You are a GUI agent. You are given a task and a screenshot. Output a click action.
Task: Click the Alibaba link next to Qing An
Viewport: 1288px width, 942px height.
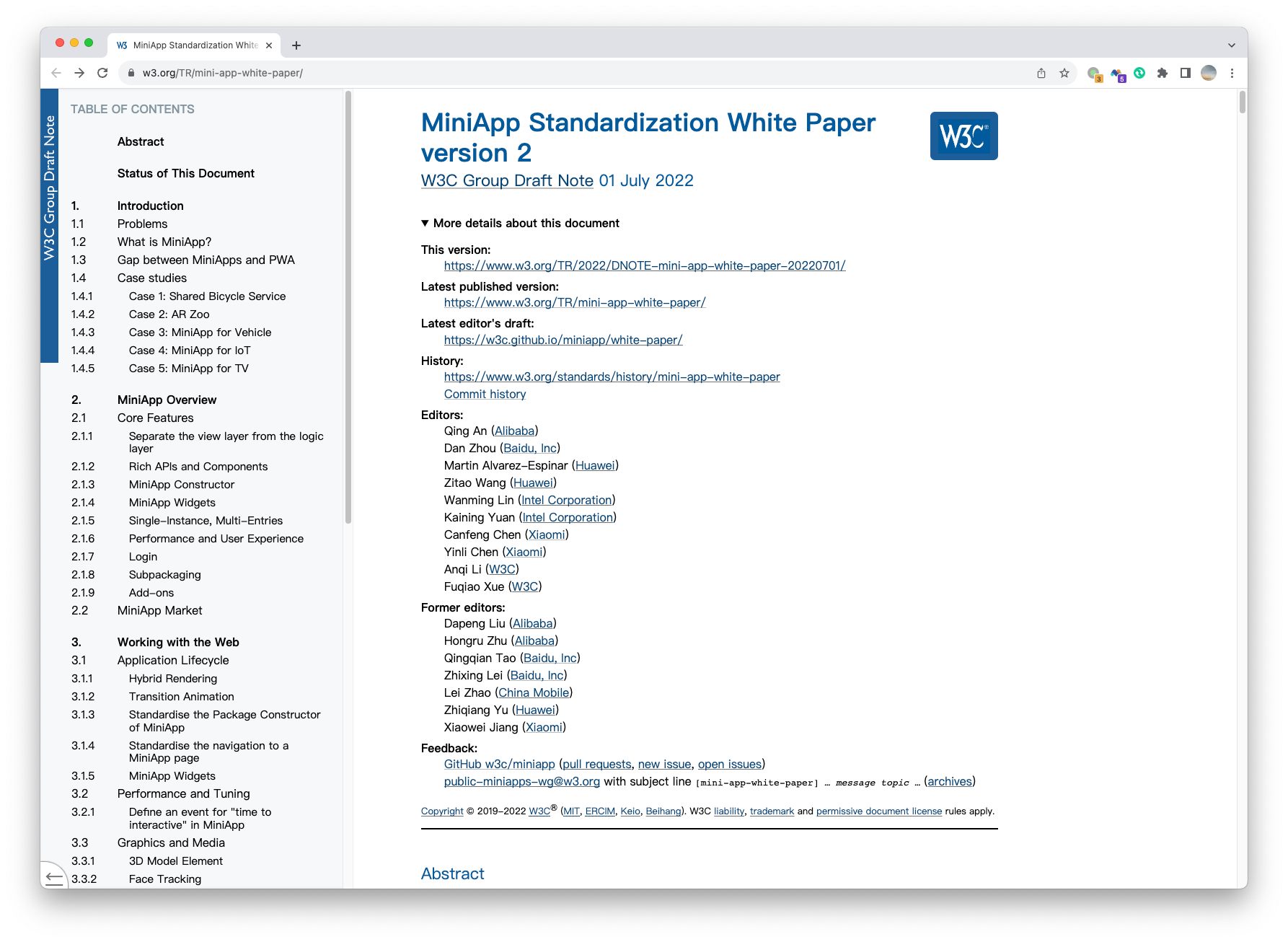coord(514,431)
